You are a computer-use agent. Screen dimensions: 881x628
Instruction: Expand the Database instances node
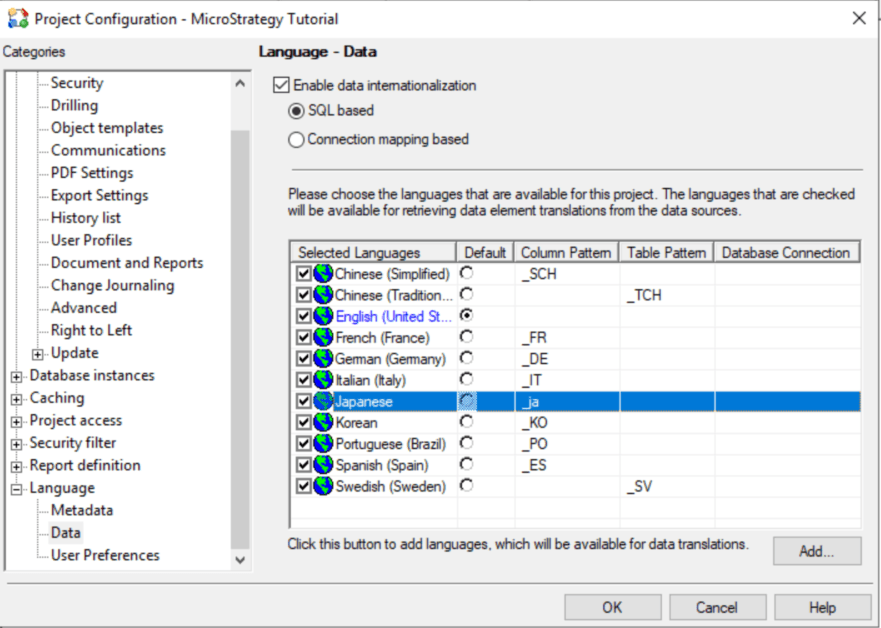point(16,376)
